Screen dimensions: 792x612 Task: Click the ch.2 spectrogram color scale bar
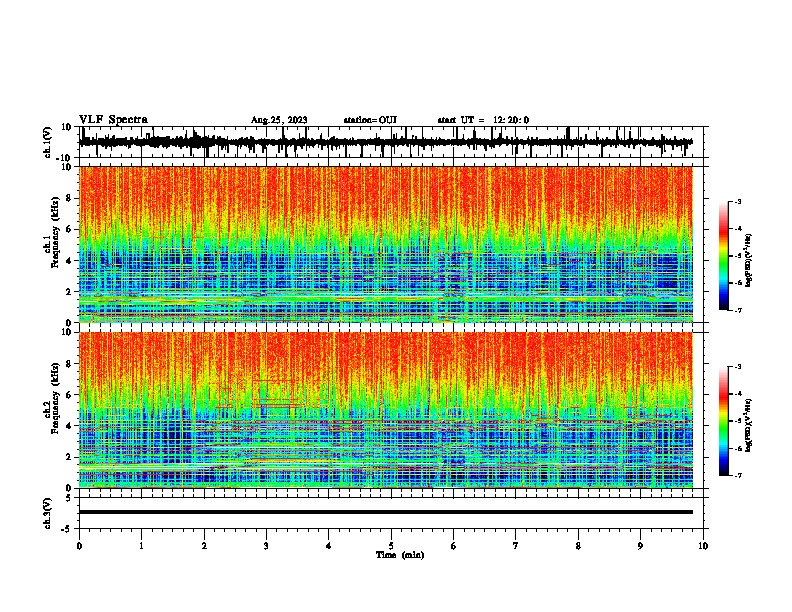click(724, 421)
